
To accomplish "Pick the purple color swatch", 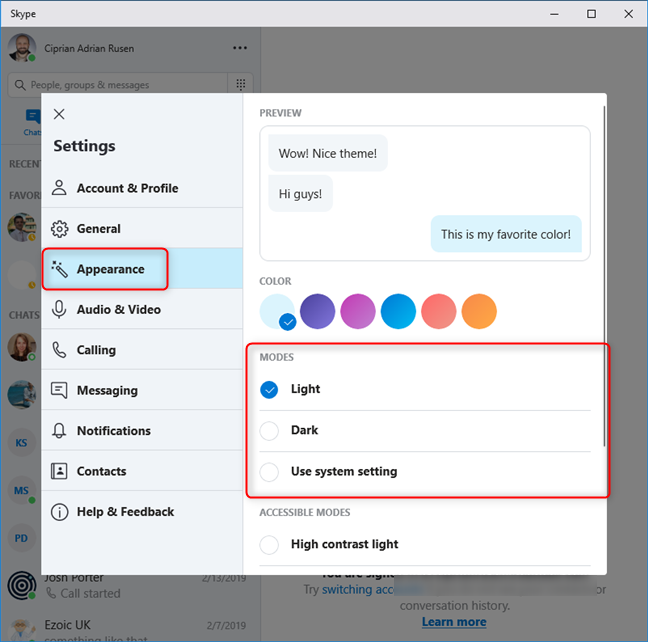I will click(317, 311).
